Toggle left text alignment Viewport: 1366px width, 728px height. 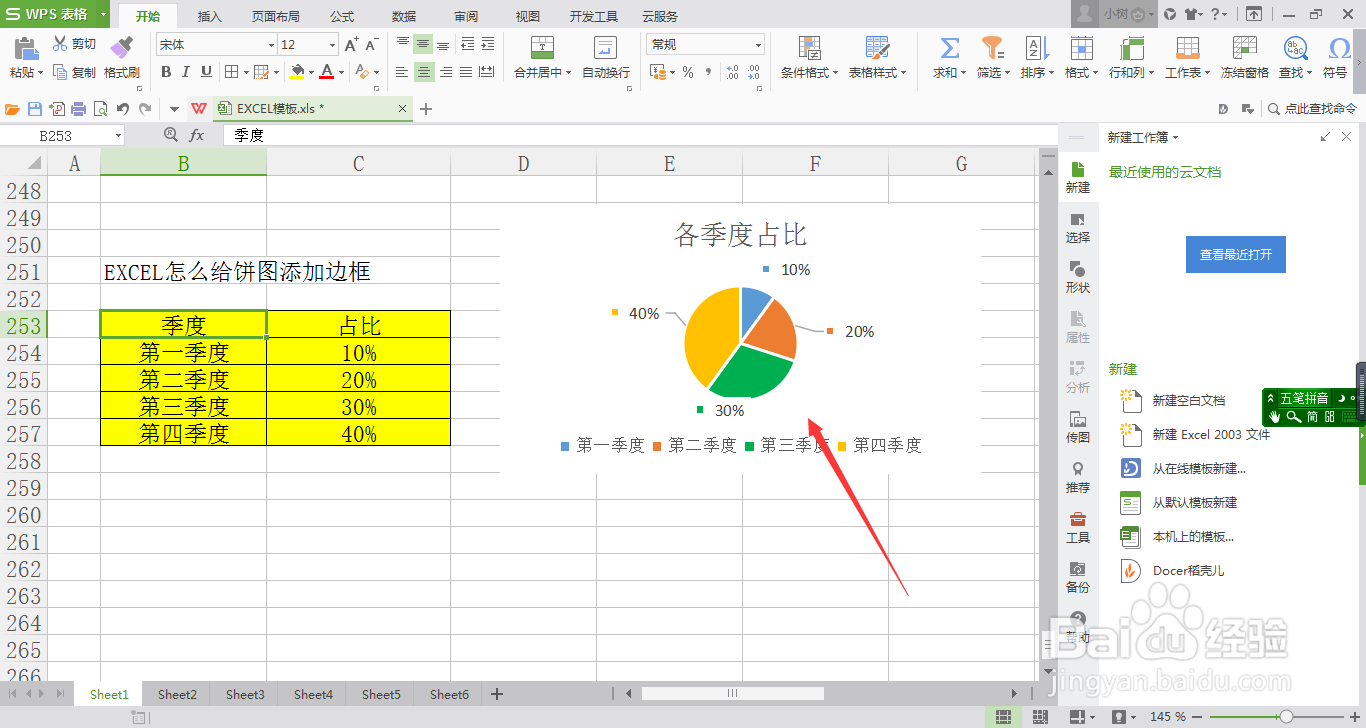402,72
